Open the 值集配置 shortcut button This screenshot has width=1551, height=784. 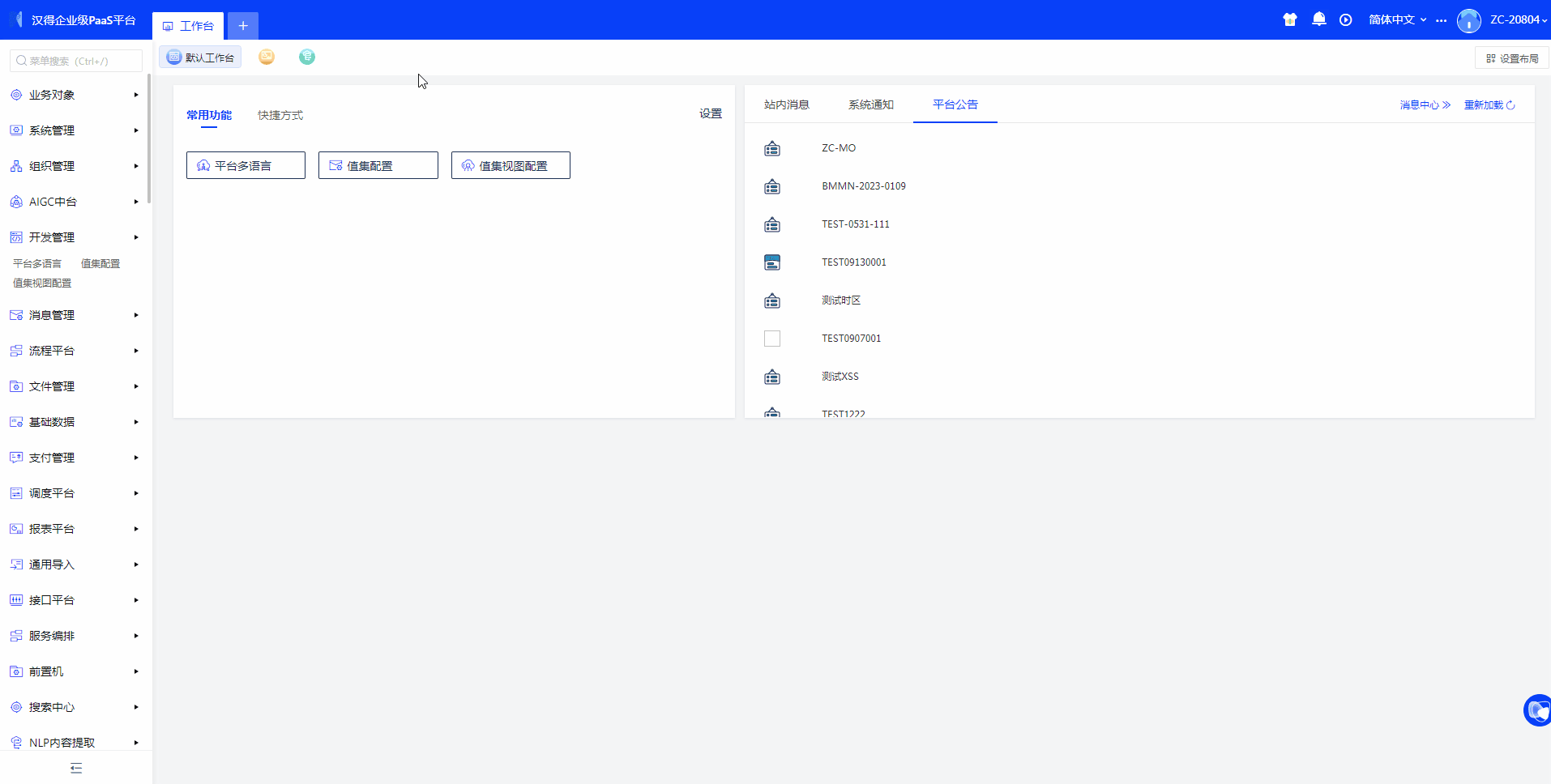(378, 165)
